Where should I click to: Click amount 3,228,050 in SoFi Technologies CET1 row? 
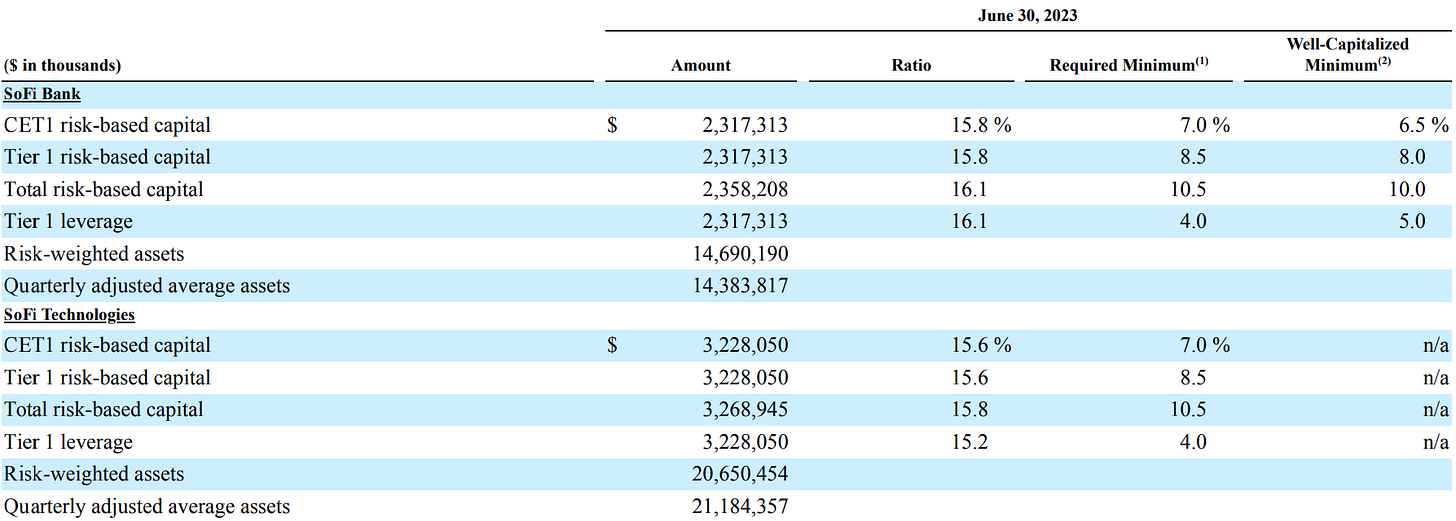click(x=744, y=345)
